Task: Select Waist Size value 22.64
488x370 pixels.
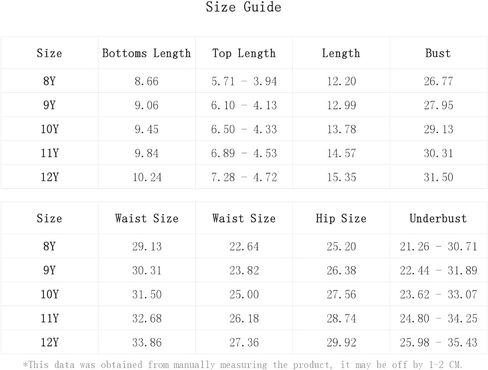Action: point(244,247)
